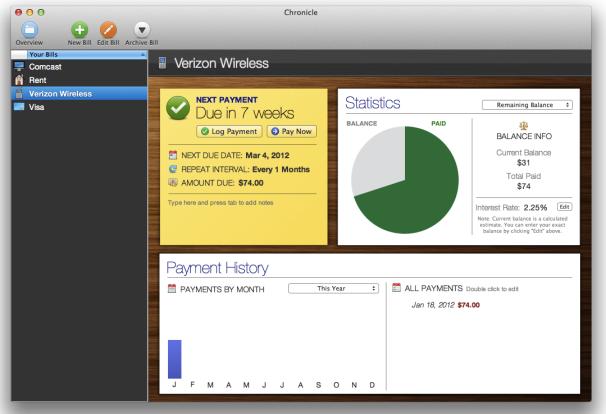The width and height of the screenshot is (606, 414).
Task: Click the $74.00 amount due value
Action: (251, 183)
